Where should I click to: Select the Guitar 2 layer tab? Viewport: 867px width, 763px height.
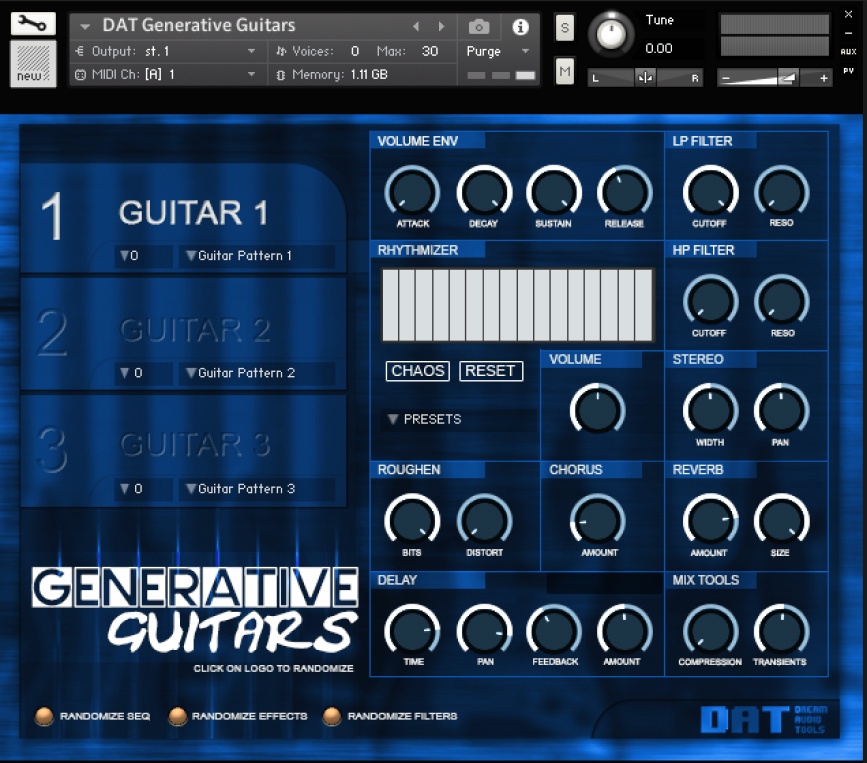(183, 330)
